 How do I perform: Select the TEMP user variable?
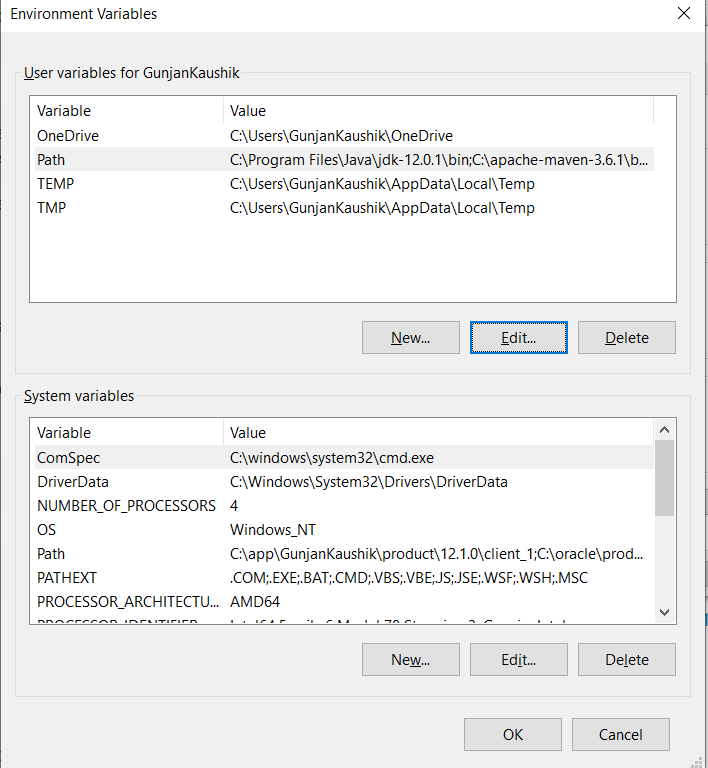(55, 184)
